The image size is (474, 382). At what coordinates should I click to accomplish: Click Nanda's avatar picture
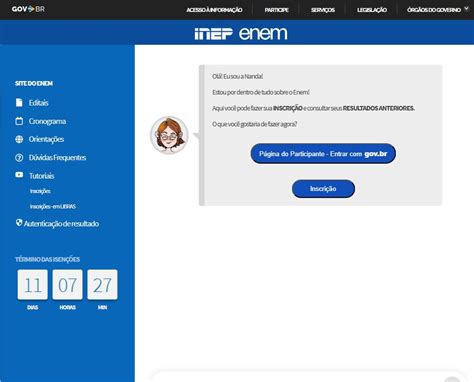(169, 135)
